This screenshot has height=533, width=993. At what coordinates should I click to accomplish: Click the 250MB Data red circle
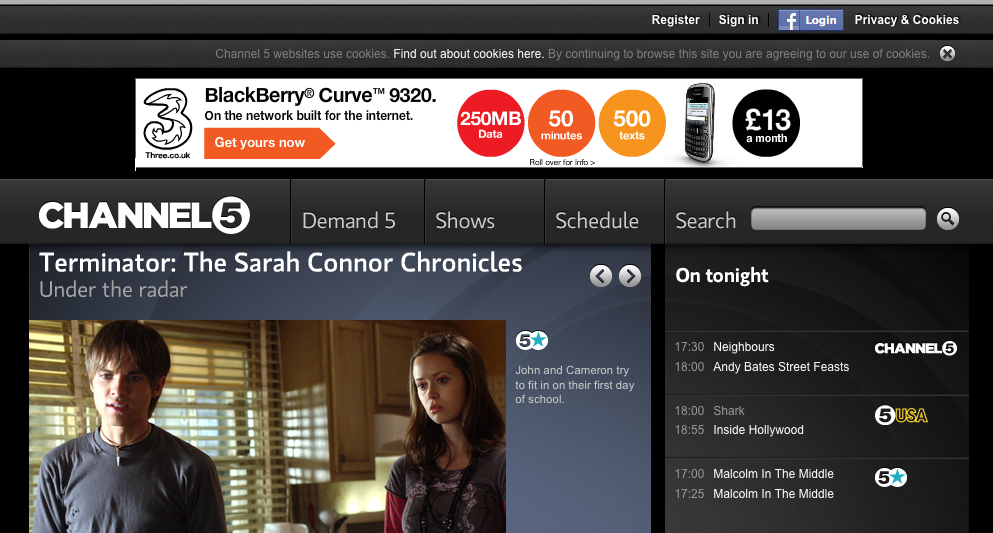[491, 123]
